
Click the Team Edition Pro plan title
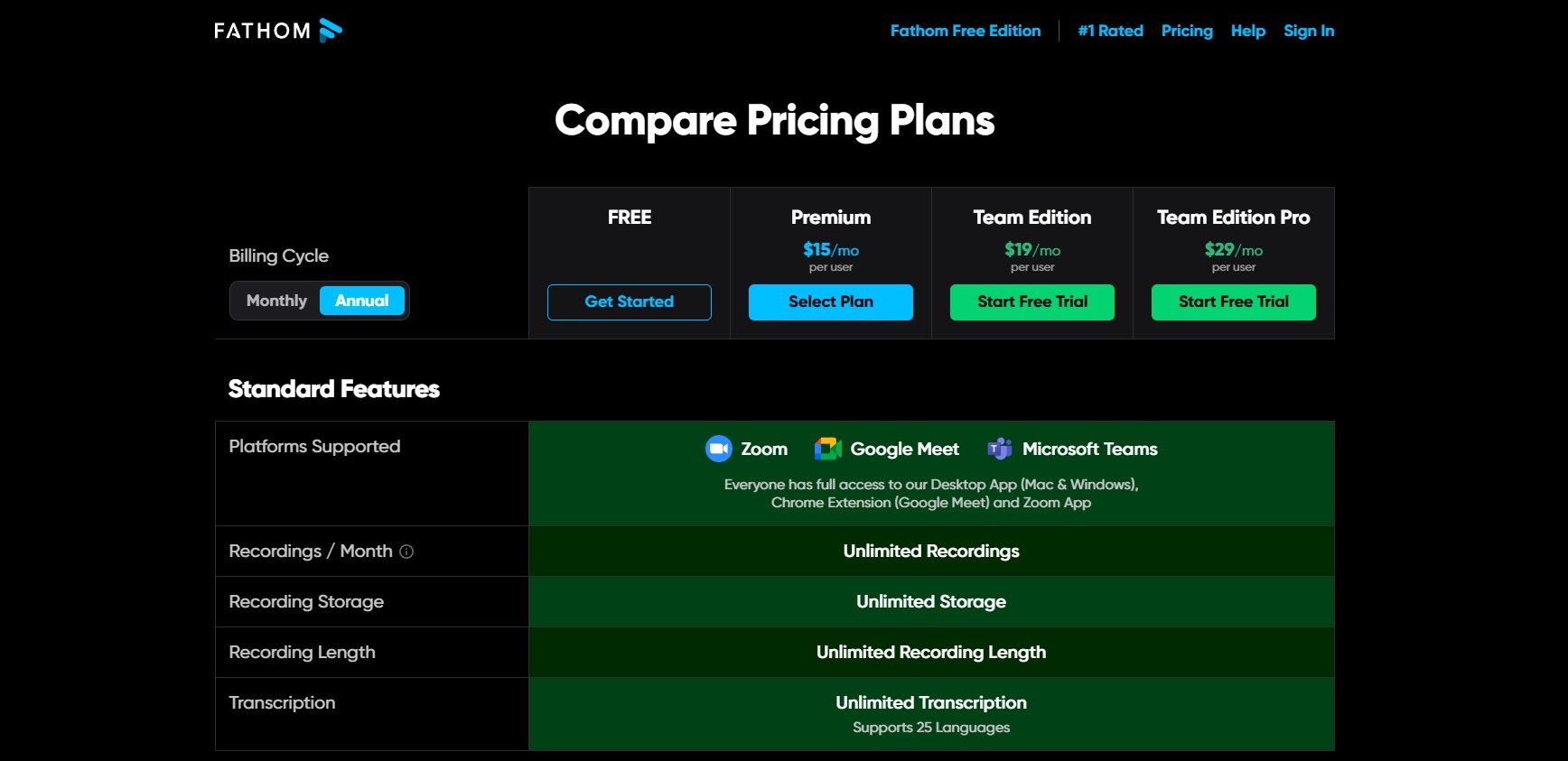[x=1234, y=218]
